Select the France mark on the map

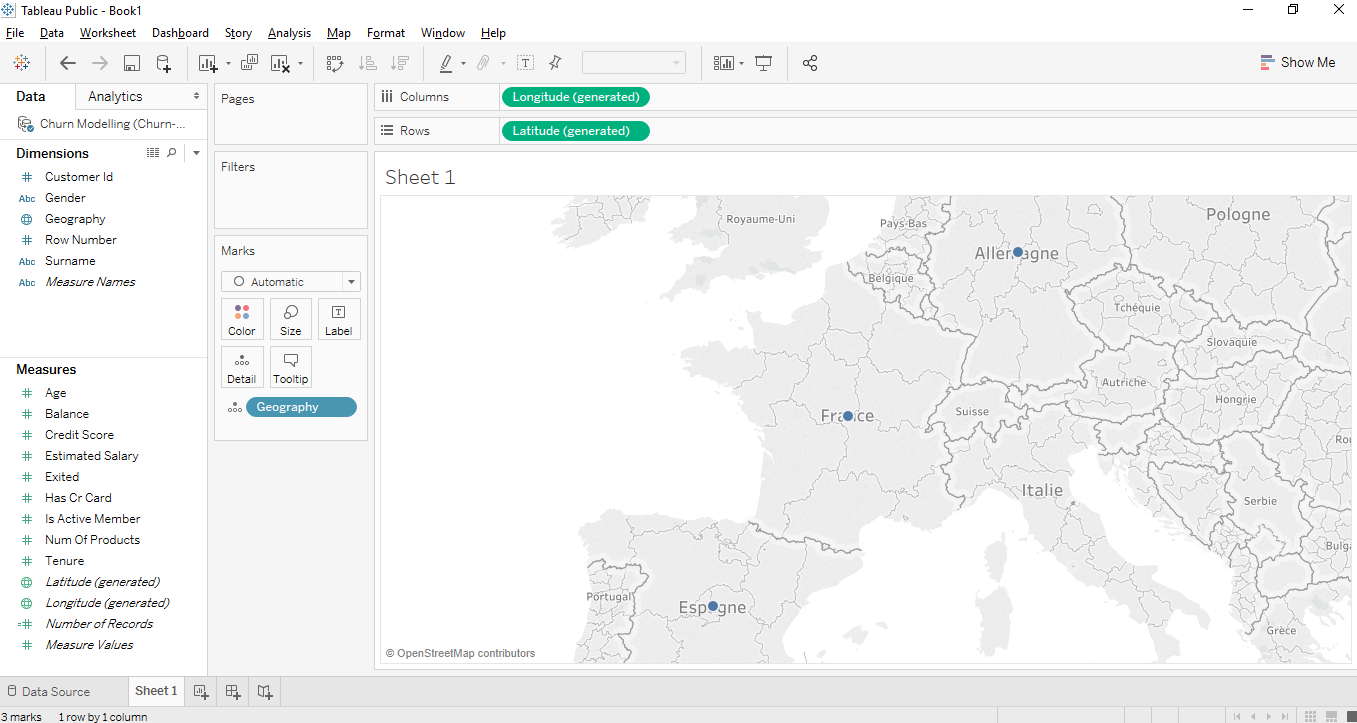848,416
